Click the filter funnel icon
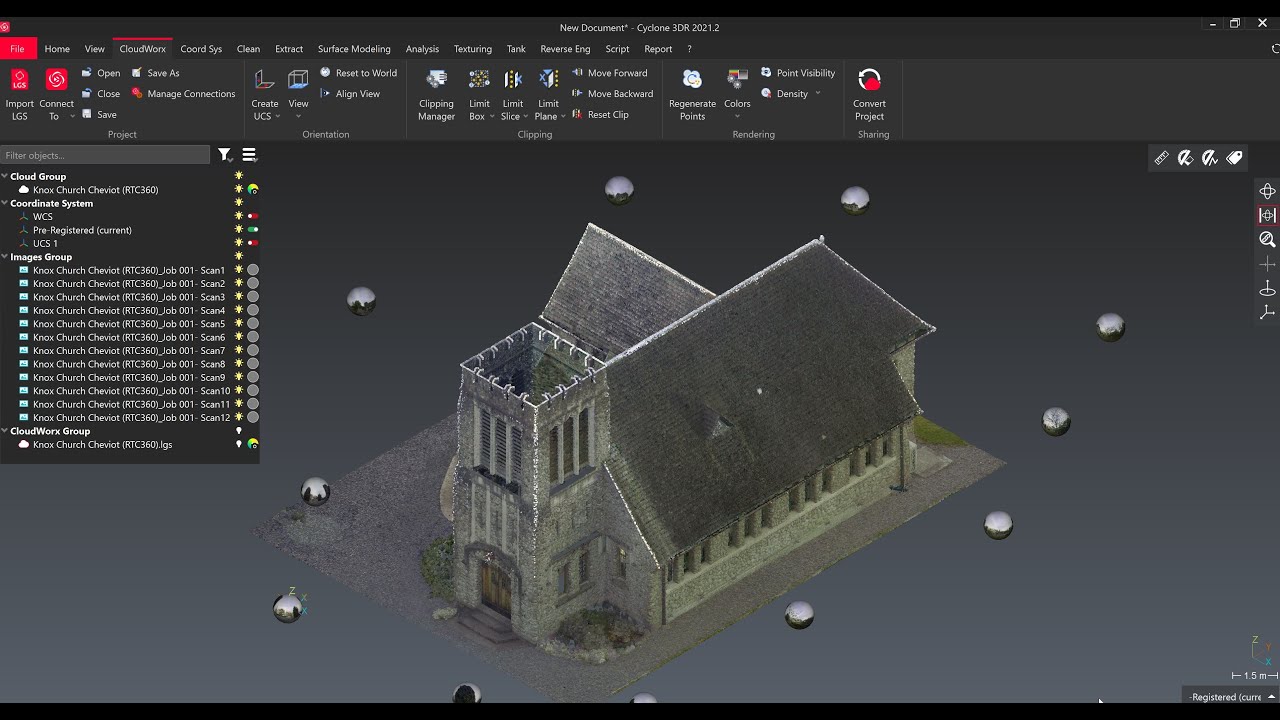 click(225, 155)
